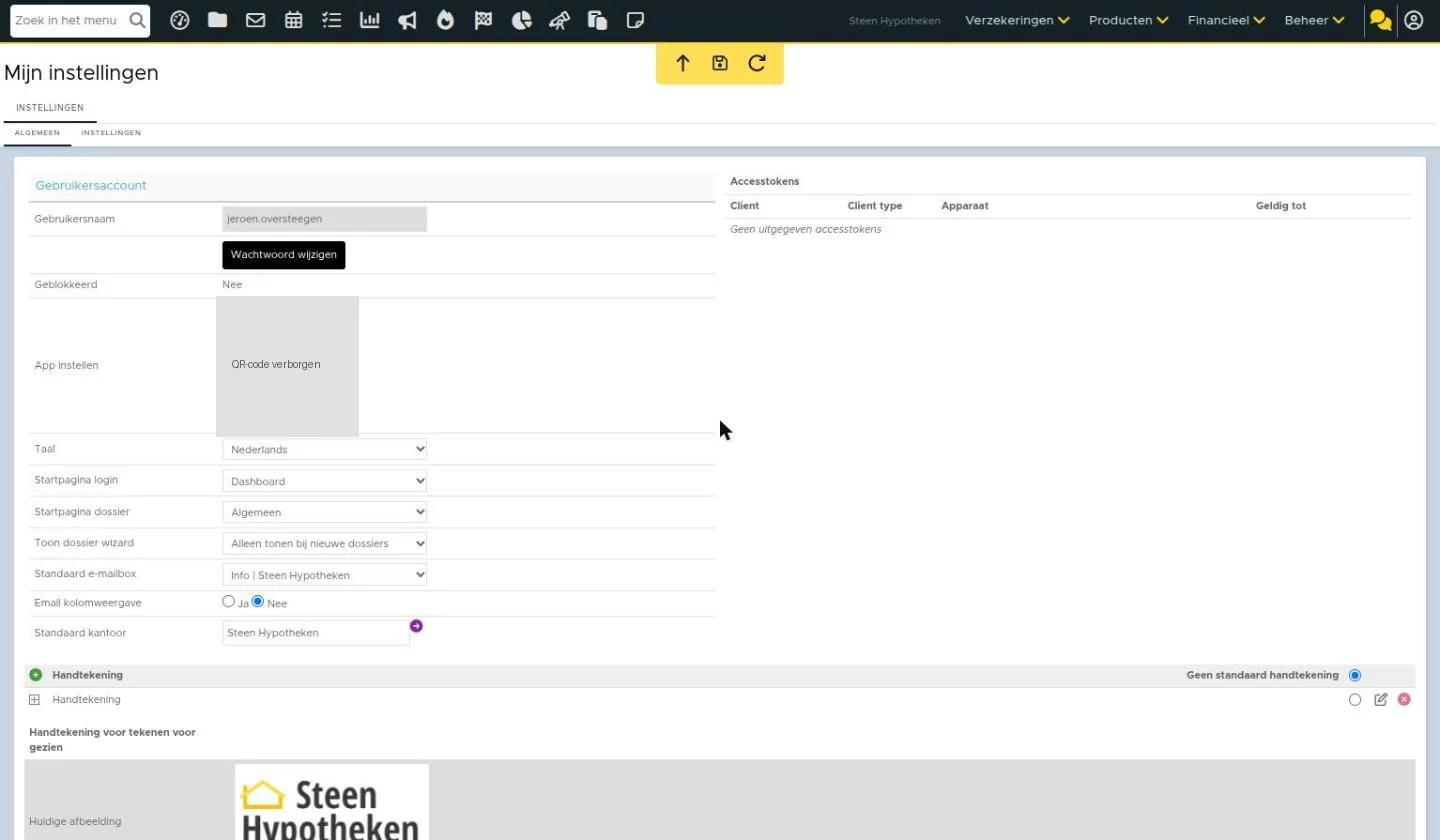Viewport: 1440px width, 840px height.
Task: Select Ja for Email kolomweergave
Action: pyautogui.click(x=229, y=602)
